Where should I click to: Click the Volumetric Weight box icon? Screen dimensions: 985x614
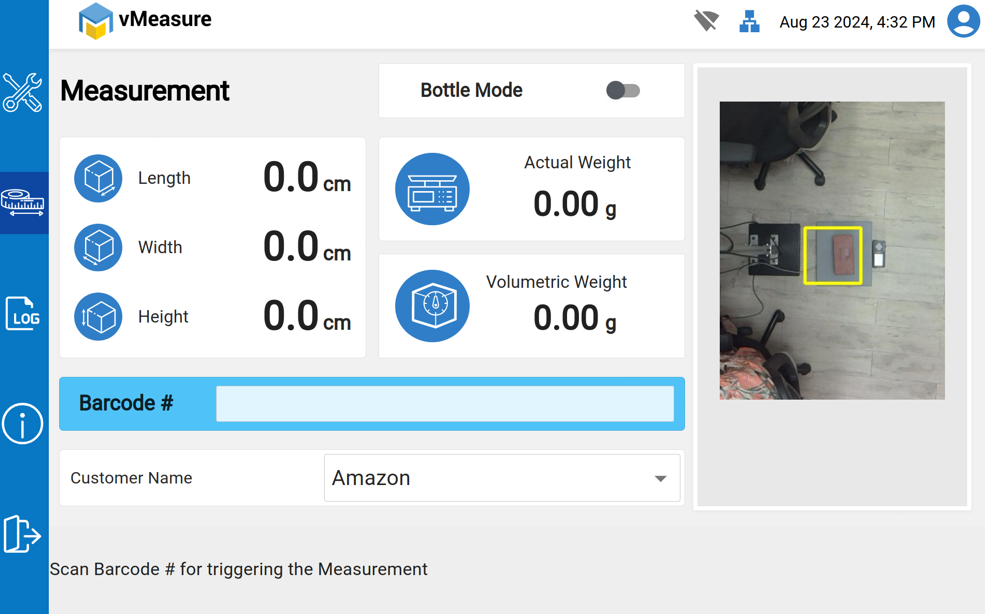click(432, 306)
